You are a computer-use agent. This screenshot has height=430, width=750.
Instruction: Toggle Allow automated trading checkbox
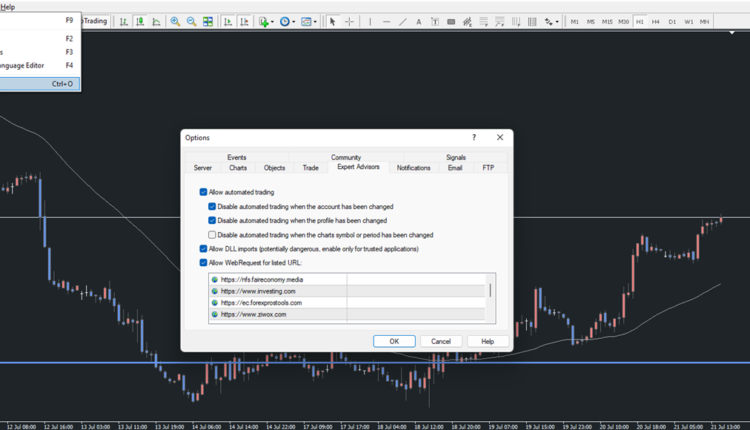pos(204,192)
